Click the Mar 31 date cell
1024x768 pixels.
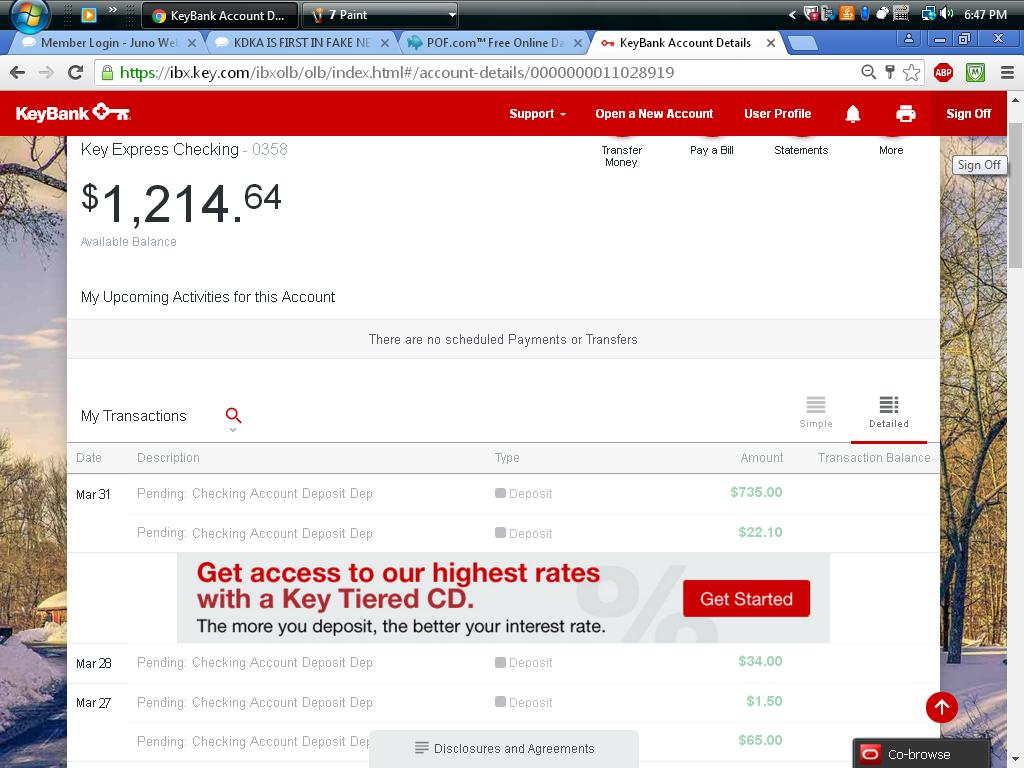93,494
